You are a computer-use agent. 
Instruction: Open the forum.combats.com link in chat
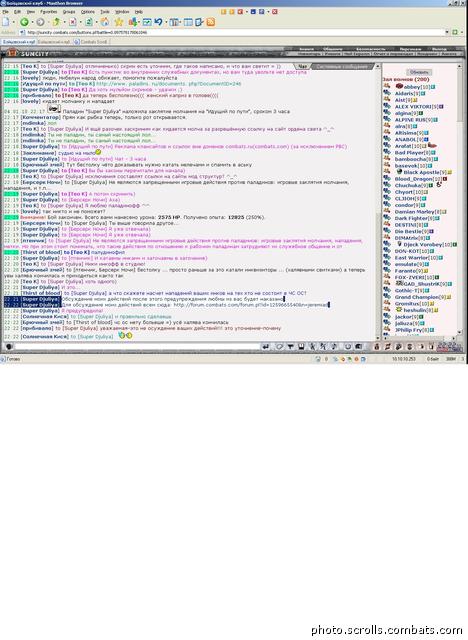(250, 305)
